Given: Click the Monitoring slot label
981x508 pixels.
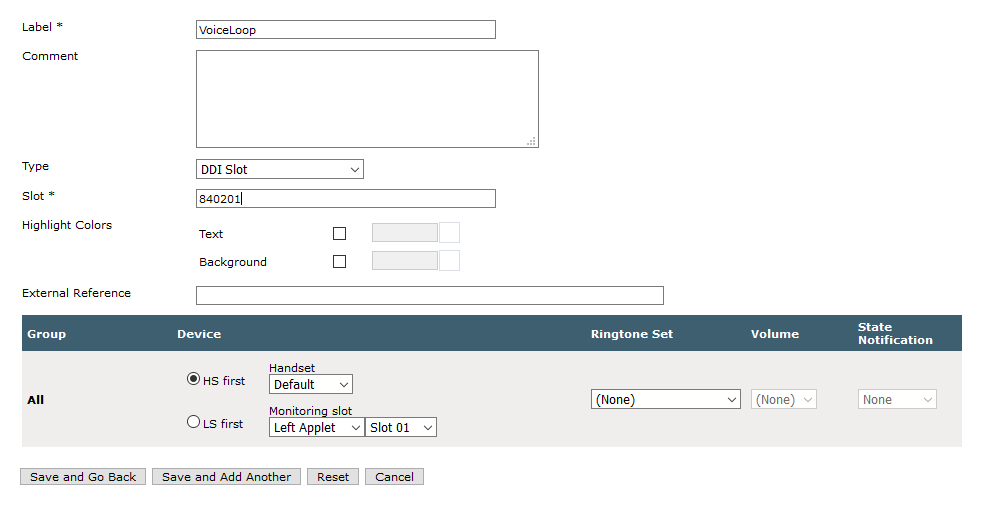Looking at the screenshot, I should click(310, 411).
